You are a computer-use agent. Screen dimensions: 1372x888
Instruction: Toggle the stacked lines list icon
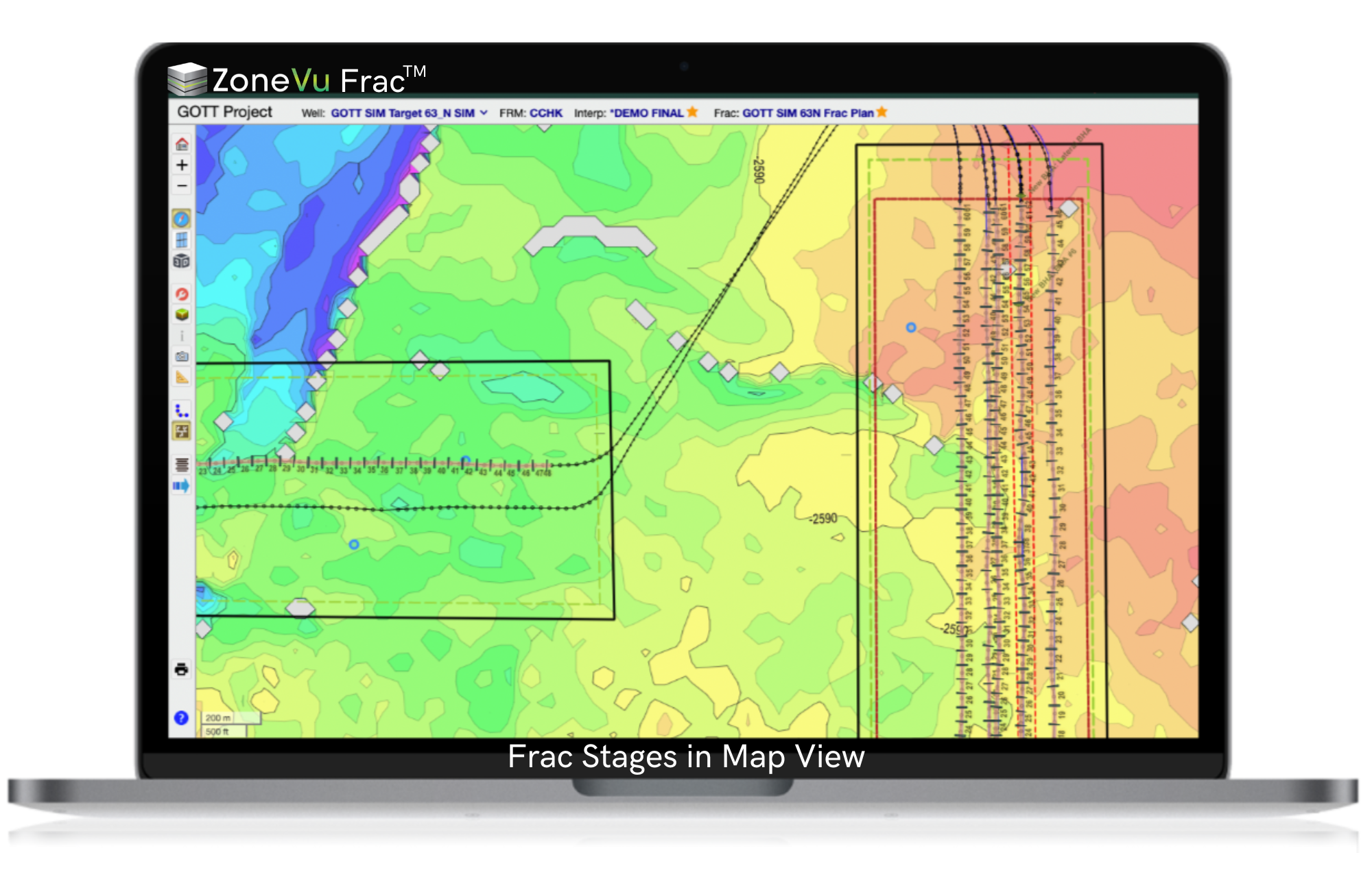pyautogui.click(x=182, y=465)
